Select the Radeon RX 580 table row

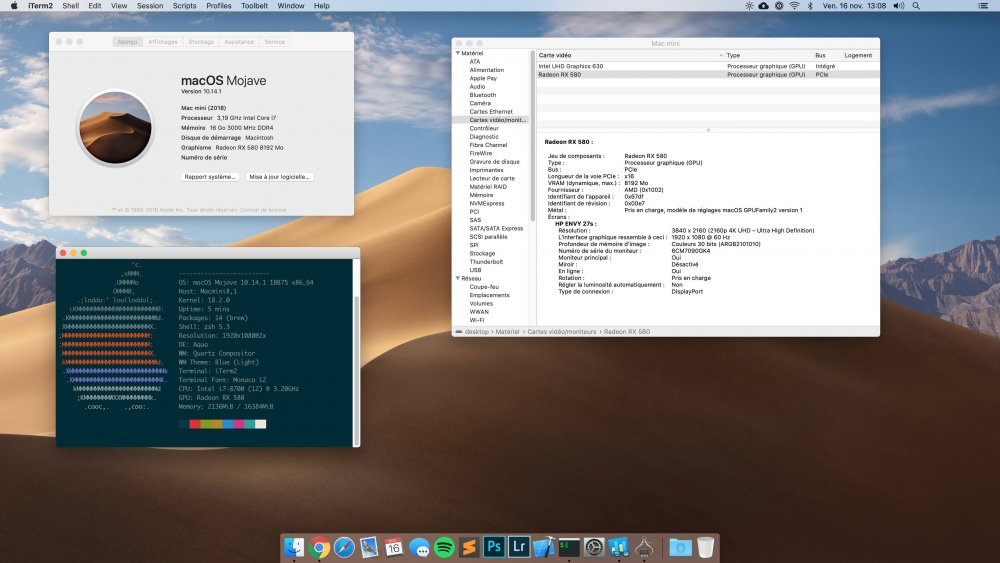[708, 75]
